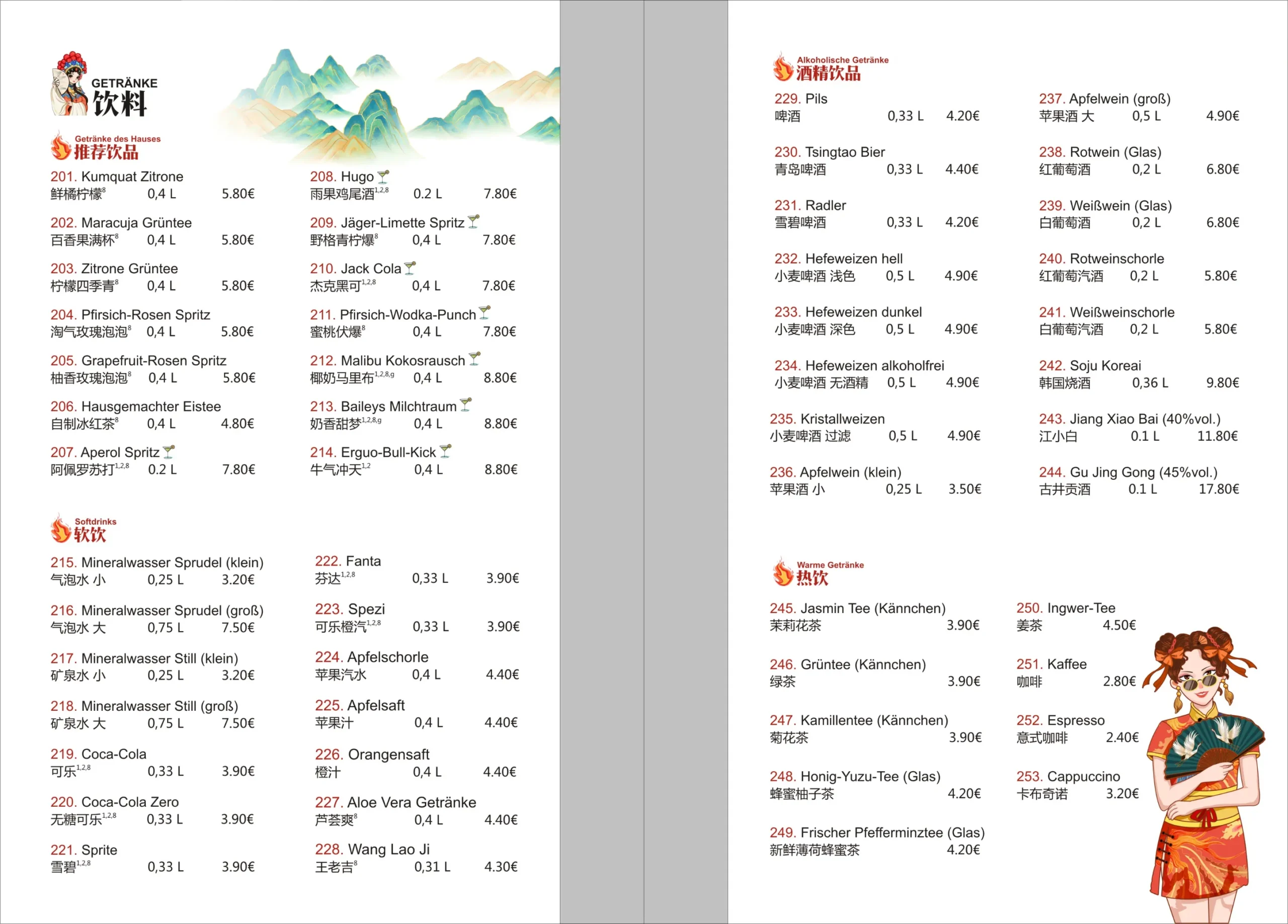1288x924 pixels.
Task: Click the Getränke des Hauses section heading
Action: pos(118,138)
